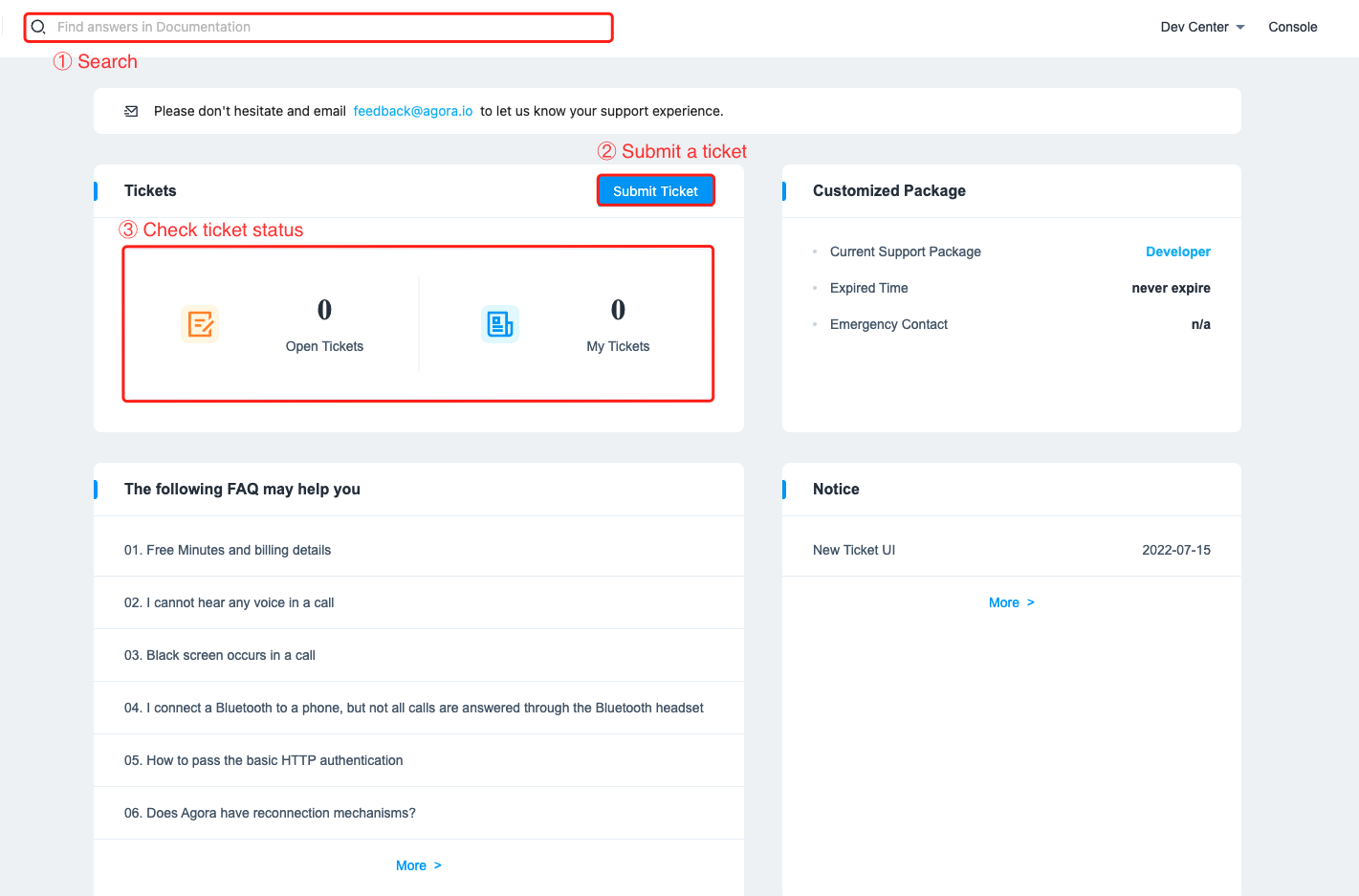Image resolution: width=1359 pixels, height=896 pixels.
Task: Expand more FAQ entries
Action: (419, 865)
